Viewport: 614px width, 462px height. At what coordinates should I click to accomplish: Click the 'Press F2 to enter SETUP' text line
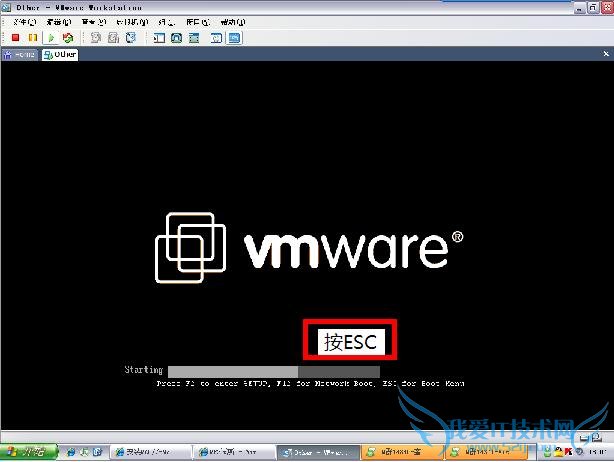point(311,383)
